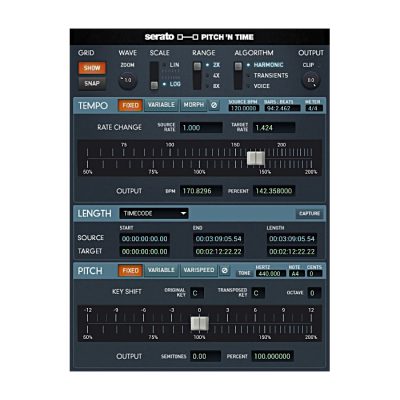Click the pitch bypass icon
The image size is (400, 400).
tap(225, 270)
